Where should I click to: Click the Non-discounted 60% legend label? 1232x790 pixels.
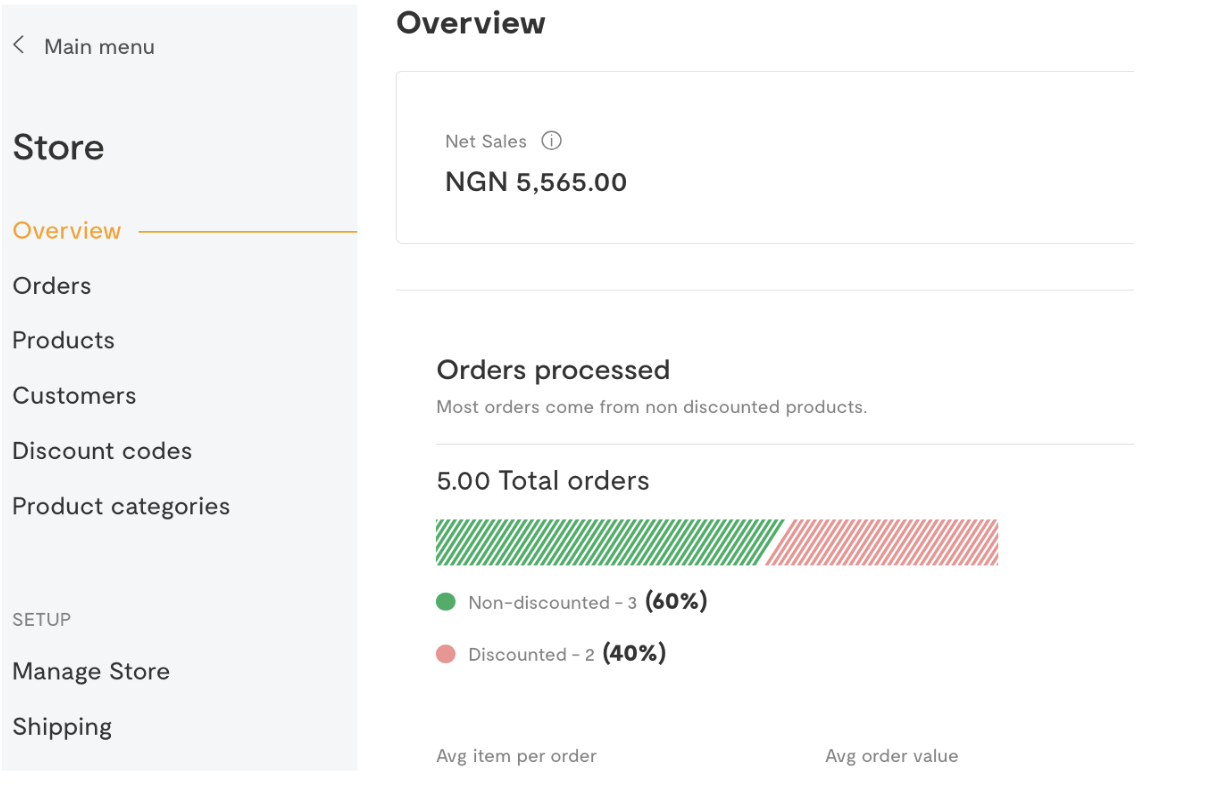[588, 602]
